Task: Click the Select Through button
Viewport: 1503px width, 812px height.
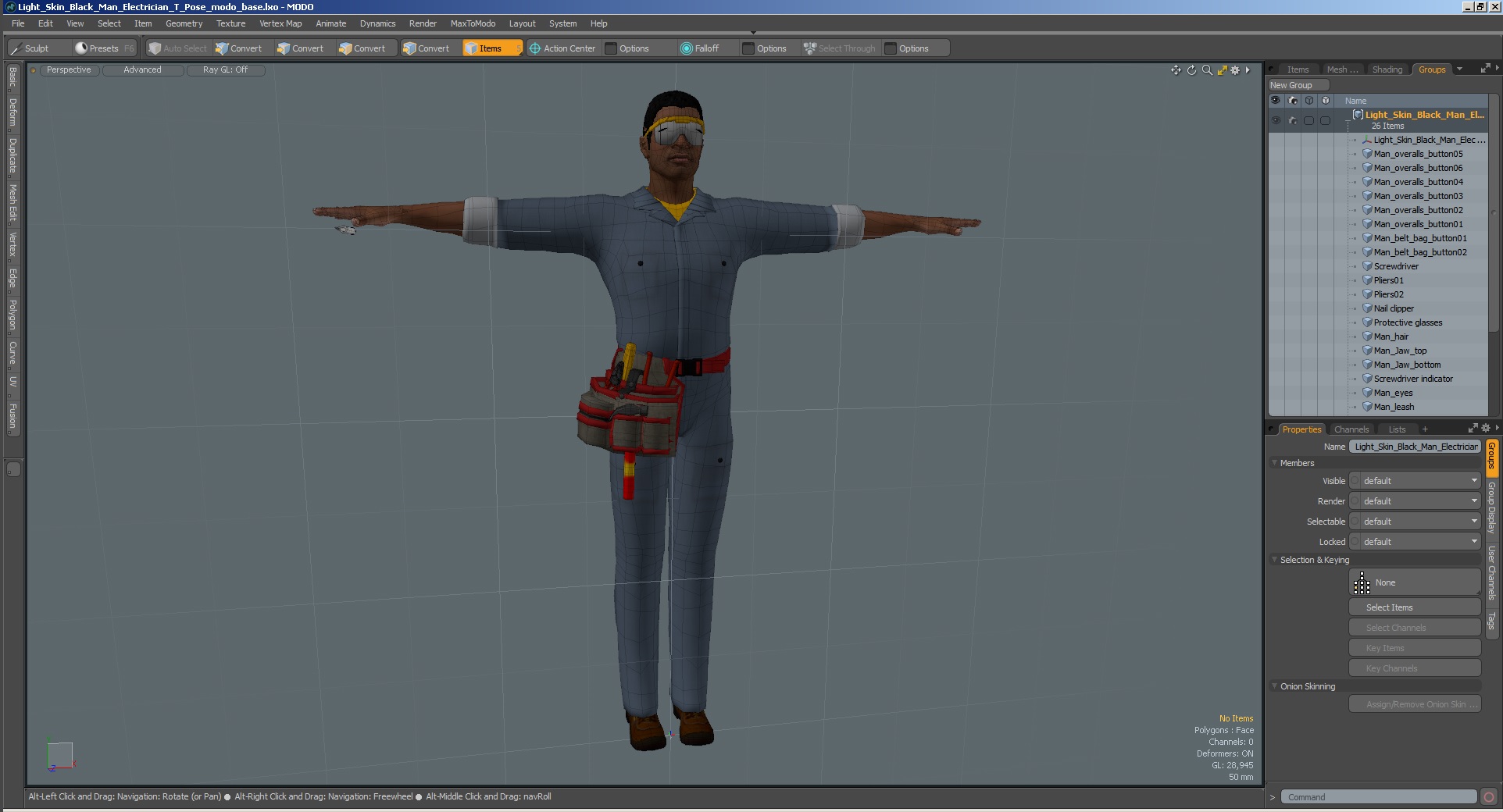Action: pyautogui.click(x=840, y=48)
